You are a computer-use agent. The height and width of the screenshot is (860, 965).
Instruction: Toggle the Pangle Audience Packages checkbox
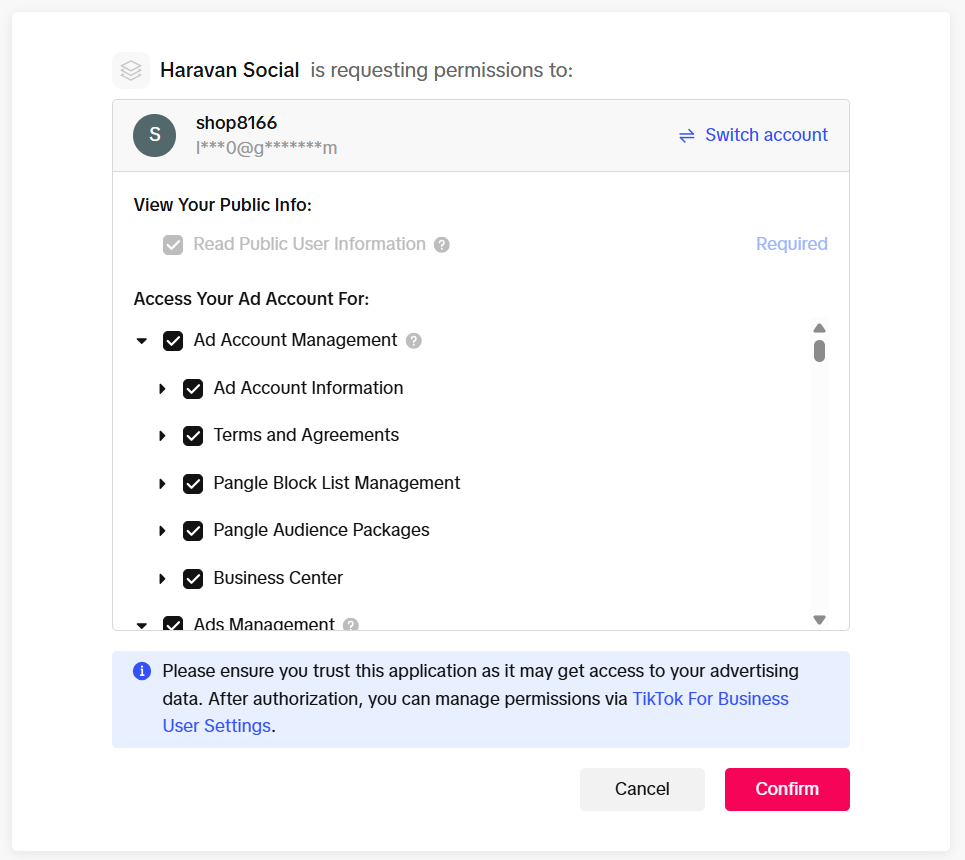pos(193,531)
